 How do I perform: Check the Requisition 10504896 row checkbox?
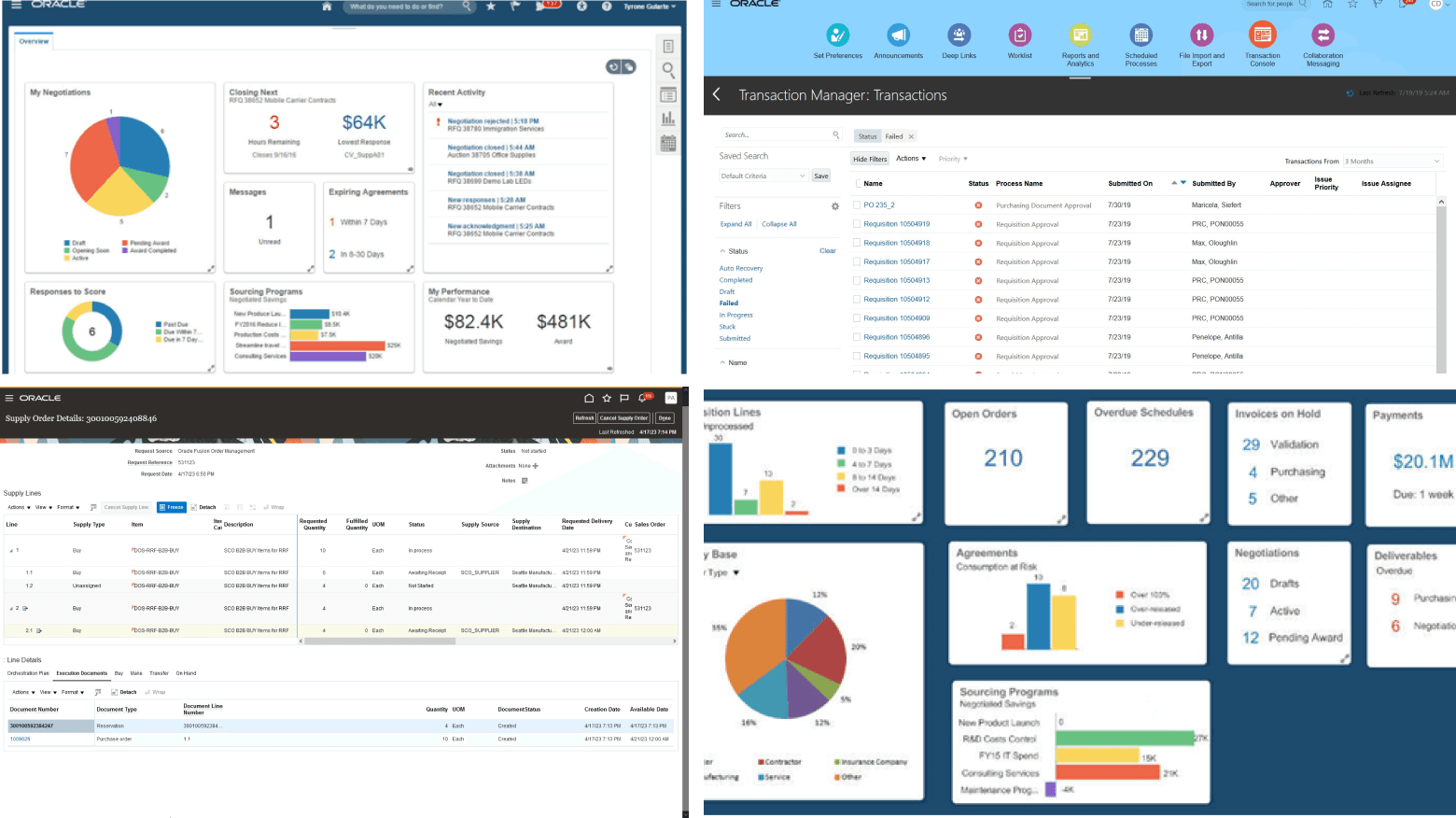857,337
